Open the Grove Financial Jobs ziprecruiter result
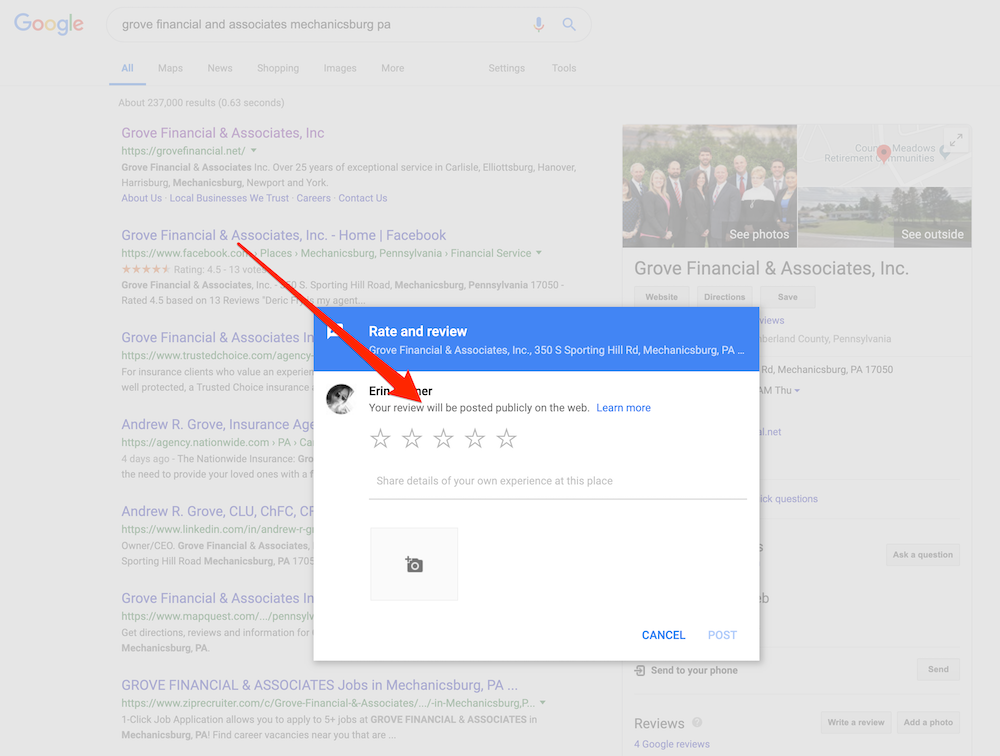Screen dimensions: 1000x756 [x=320, y=685]
